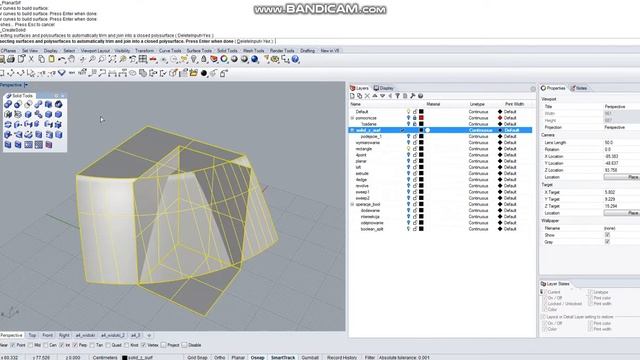This screenshot has width=640, height=360.
Task: Click the light bulb icon in toolbar
Action: point(193,60)
